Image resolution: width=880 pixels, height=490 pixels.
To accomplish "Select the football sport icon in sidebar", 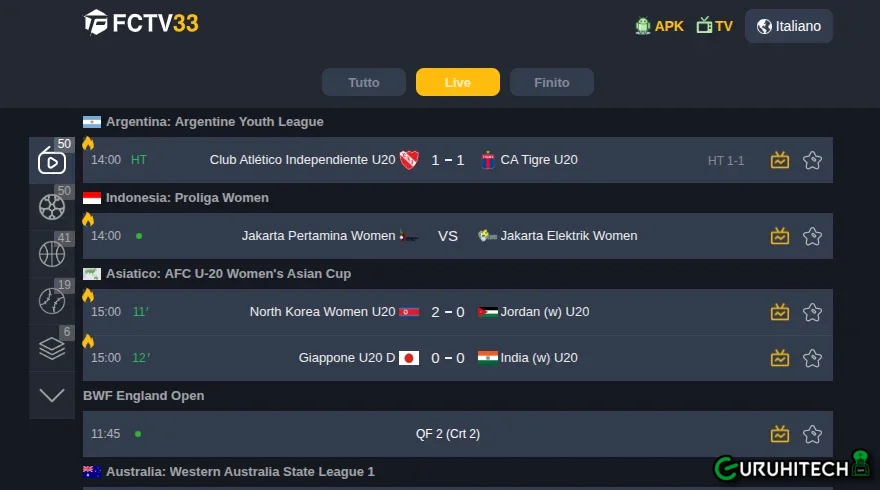I will (52, 207).
